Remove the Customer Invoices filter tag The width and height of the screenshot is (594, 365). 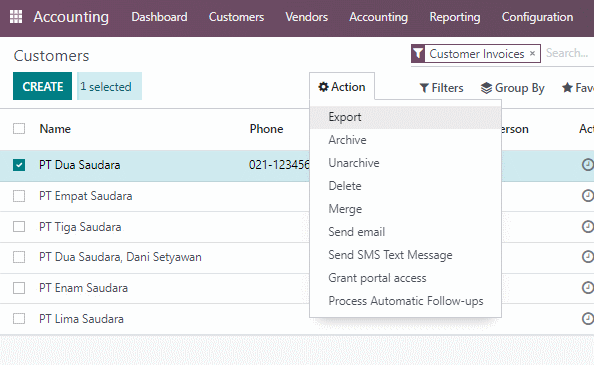pyautogui.click(x=532, y=53)
